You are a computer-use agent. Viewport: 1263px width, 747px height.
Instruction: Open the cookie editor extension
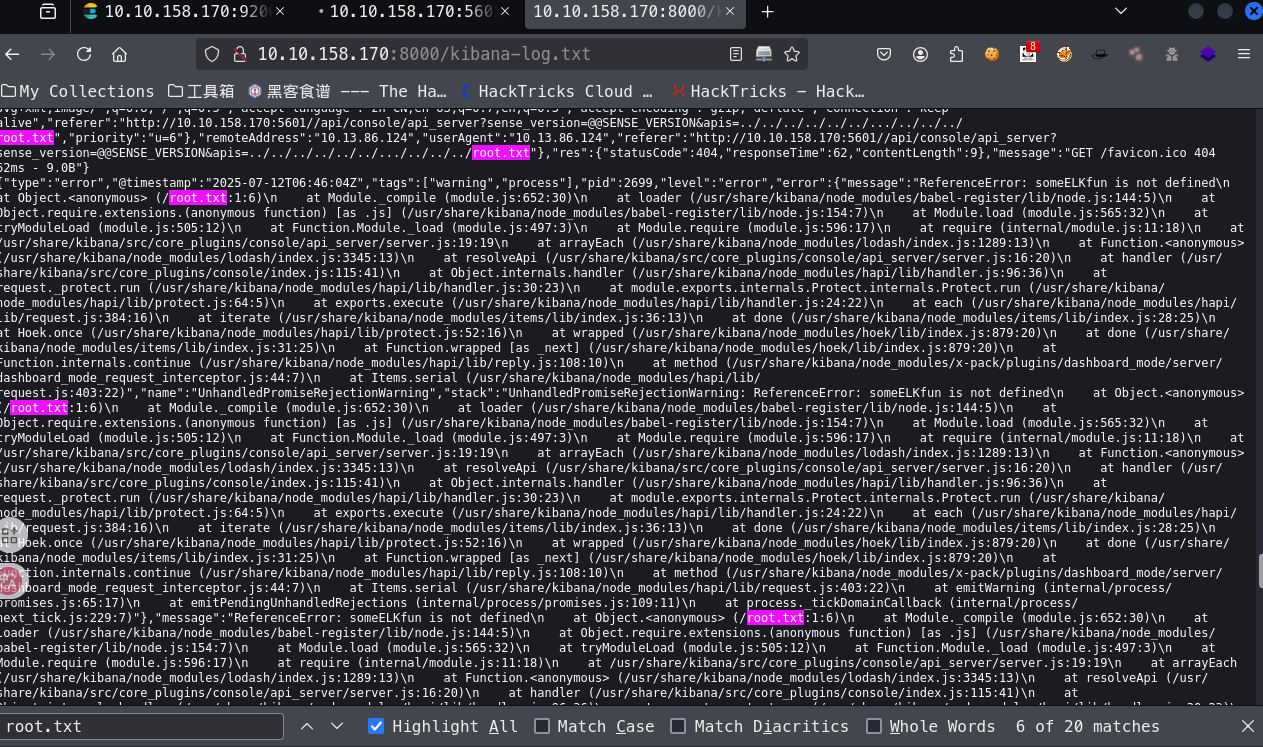pos(992,54)
